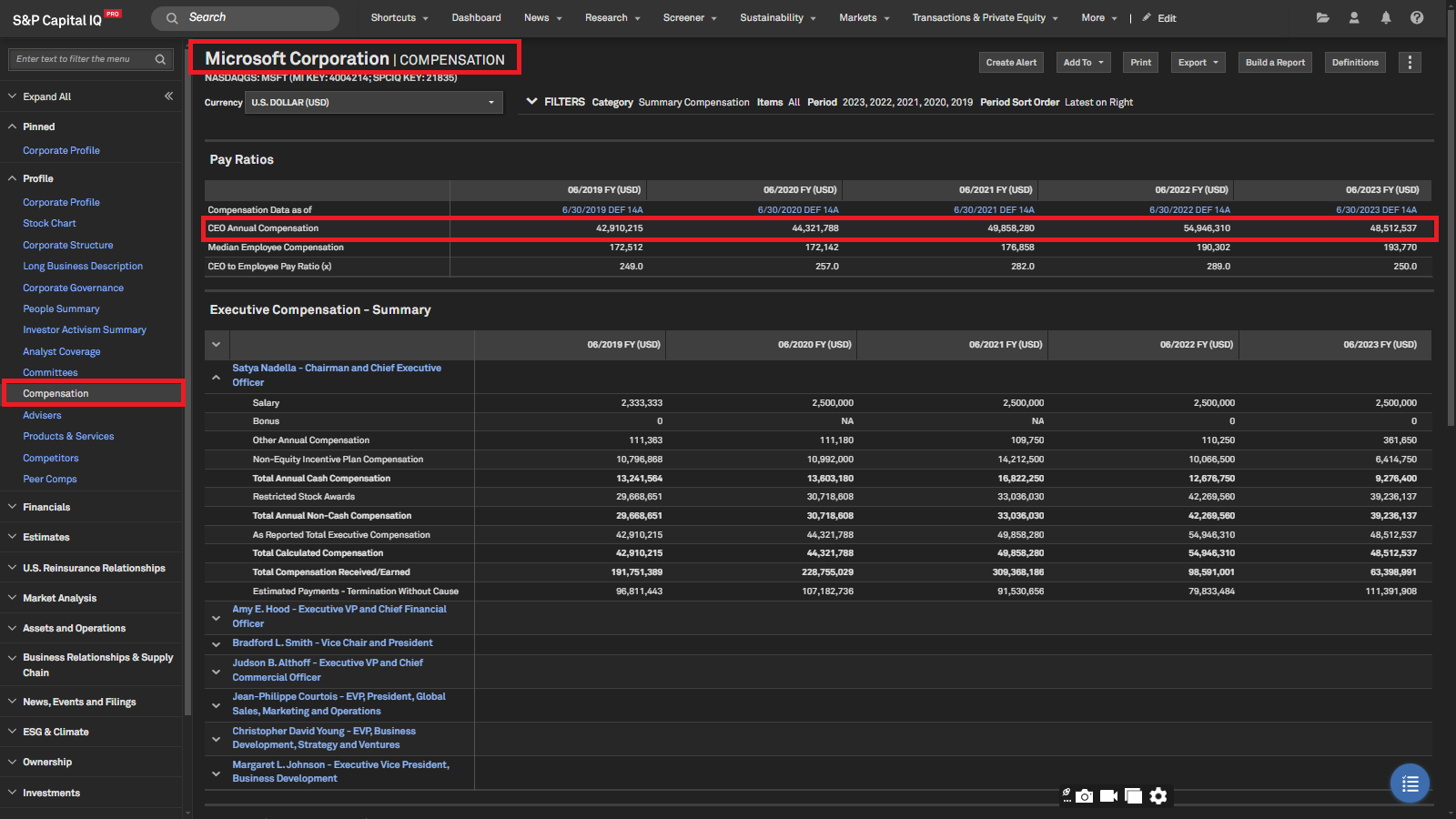1456x819 pixels.
Task: Collapse the left sidebar with double-chevron
Action: pyautogui.click(x=168, y=96)
